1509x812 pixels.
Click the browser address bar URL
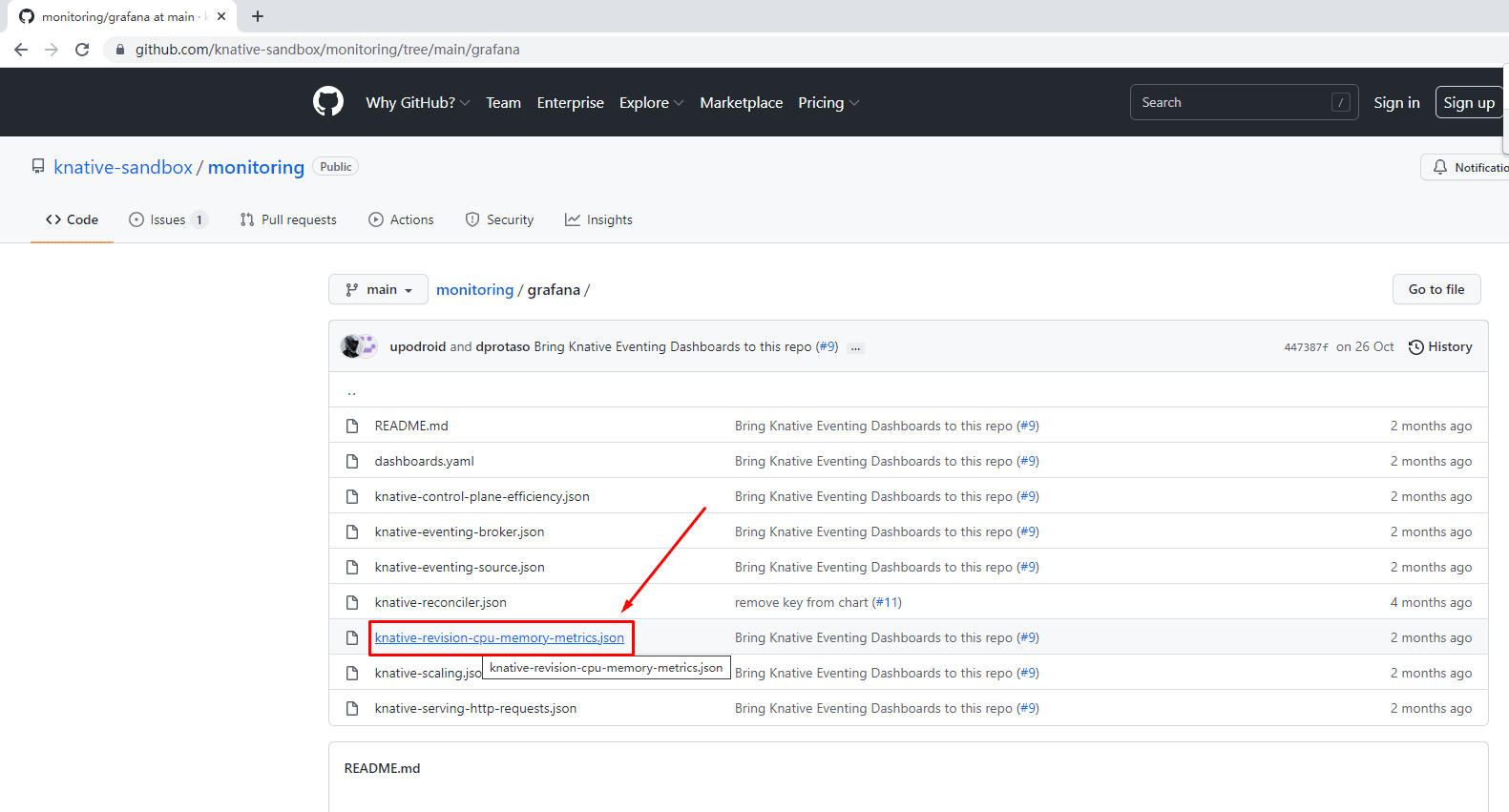tap(327, 50)
